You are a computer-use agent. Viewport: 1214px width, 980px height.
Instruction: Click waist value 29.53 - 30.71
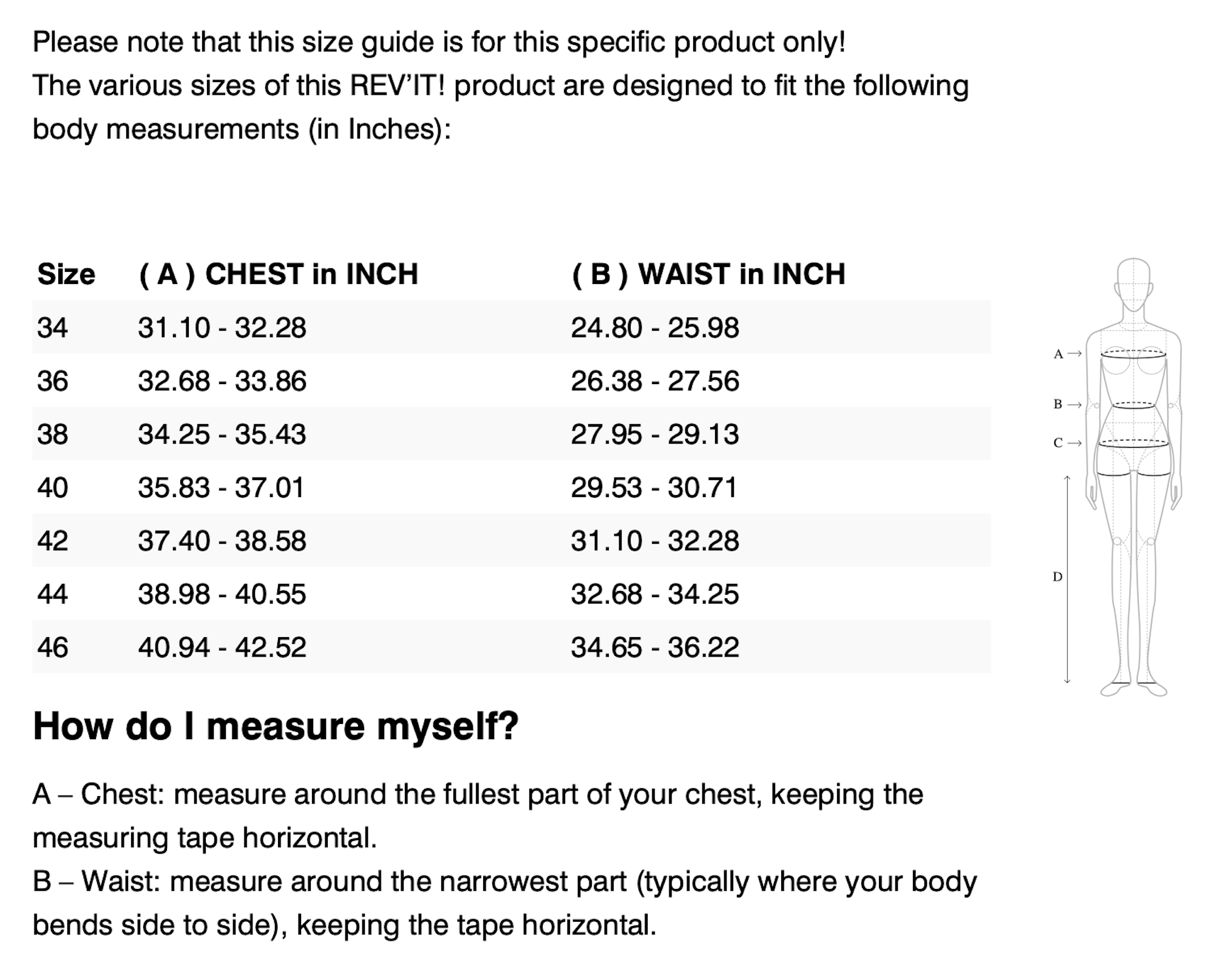pos(654,487)
